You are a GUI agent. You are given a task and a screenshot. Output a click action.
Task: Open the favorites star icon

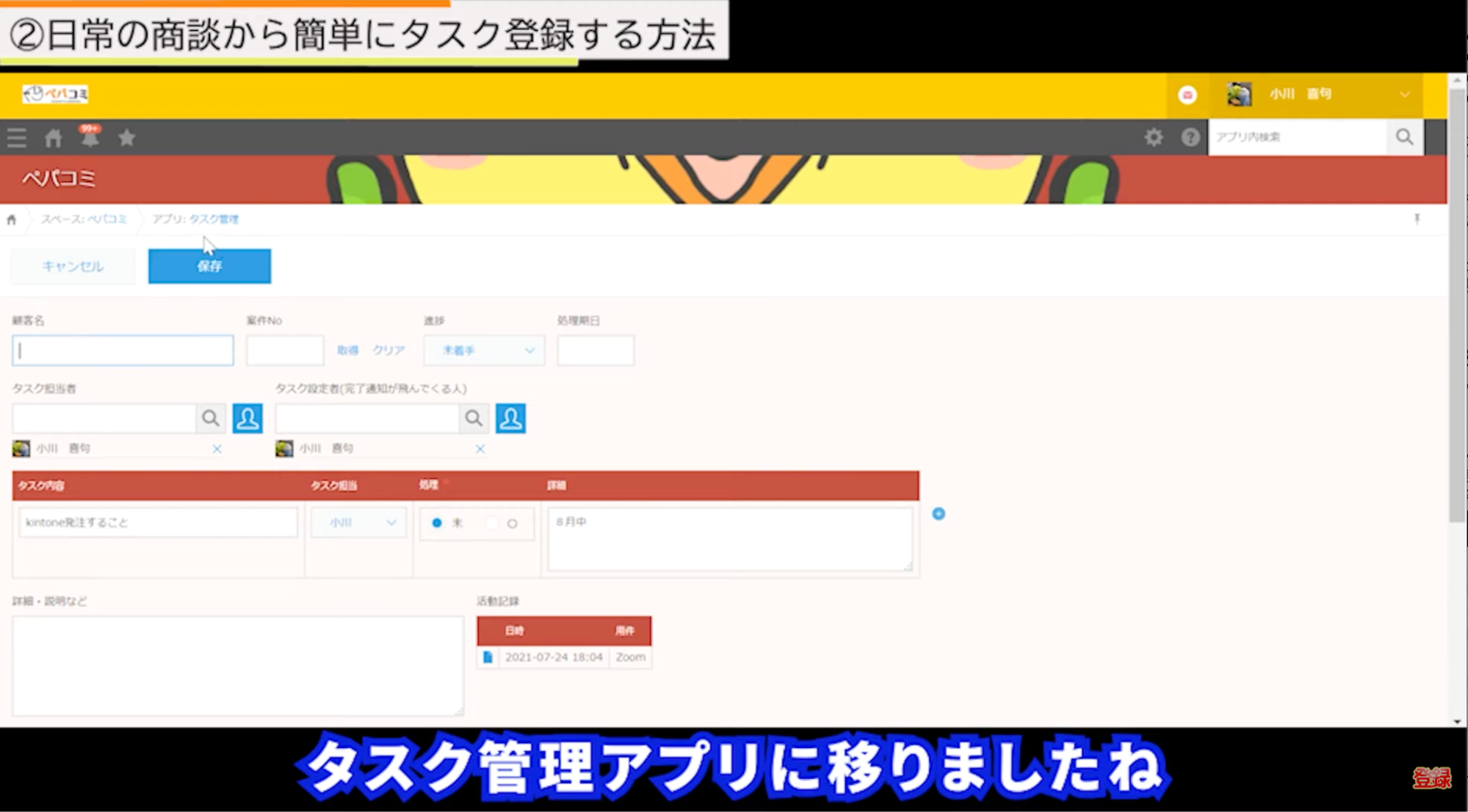(127, 138)
